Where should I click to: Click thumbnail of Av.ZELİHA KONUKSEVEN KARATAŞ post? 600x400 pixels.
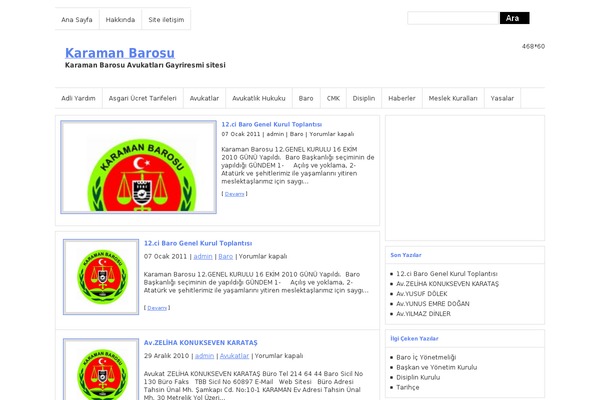(101, 369)
